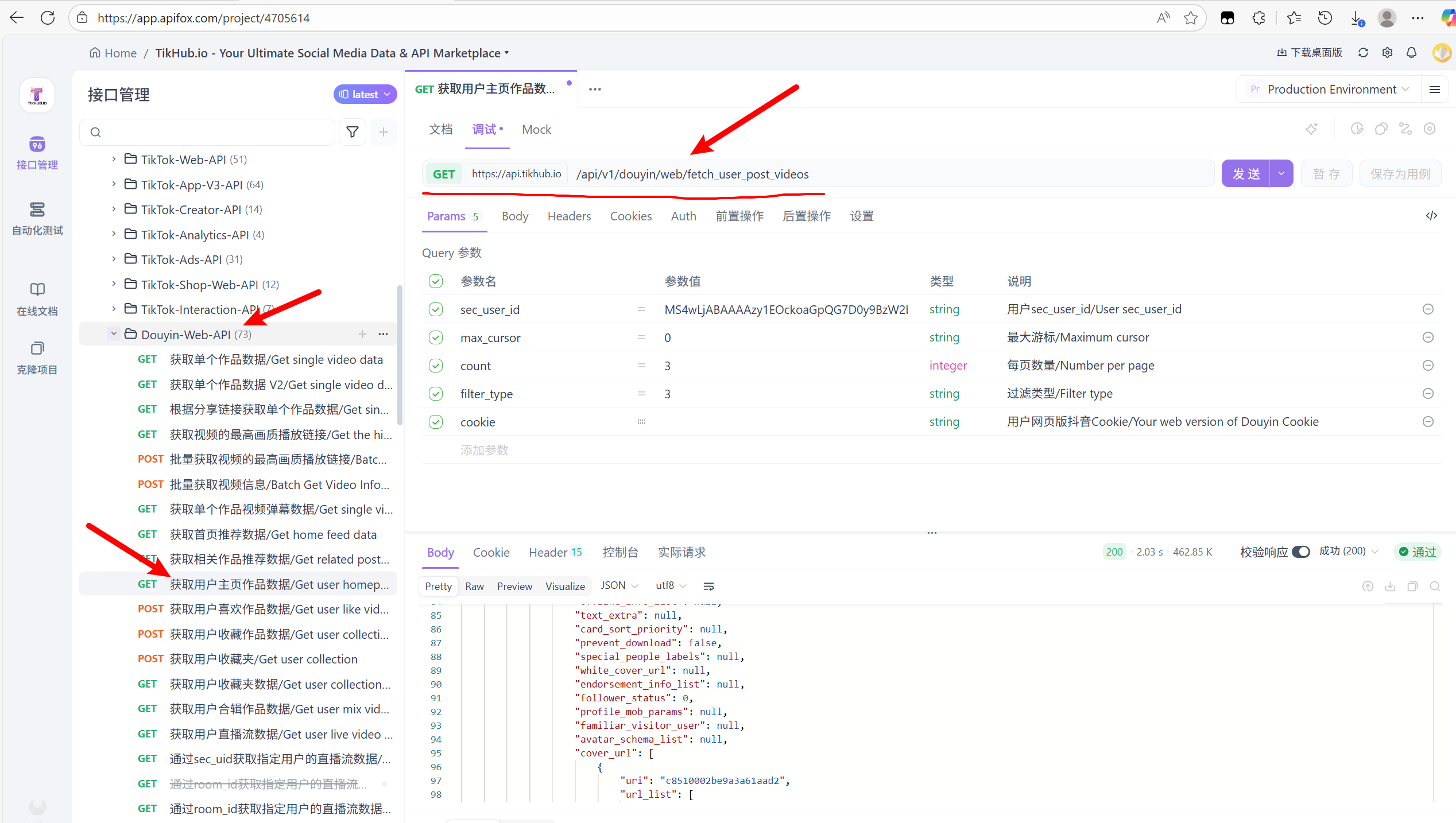Click the 发送 send button
The width and height of the screenshot is (1456, 823).
point(1245,174)
